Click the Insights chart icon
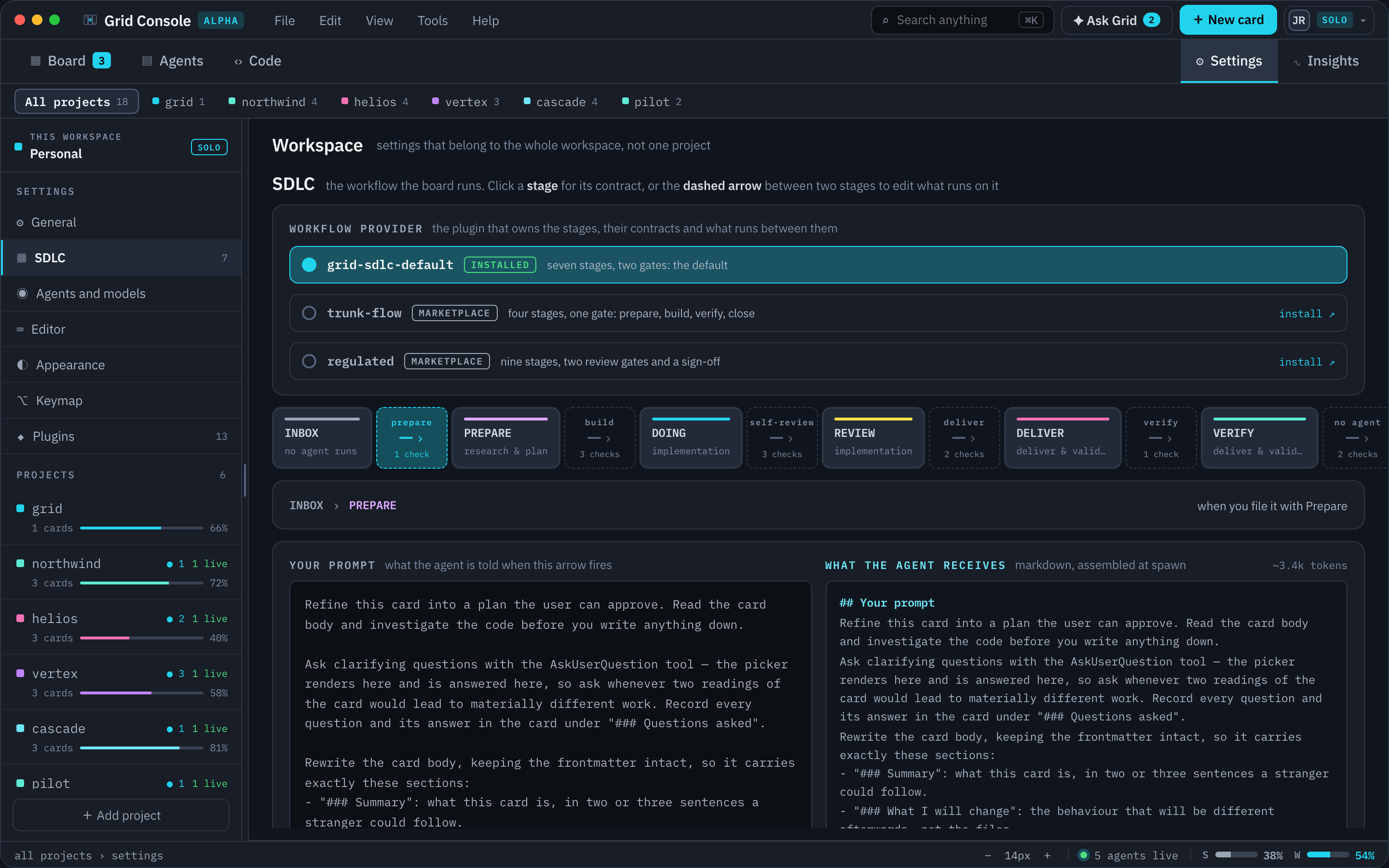 click(x=1296, y=62)
